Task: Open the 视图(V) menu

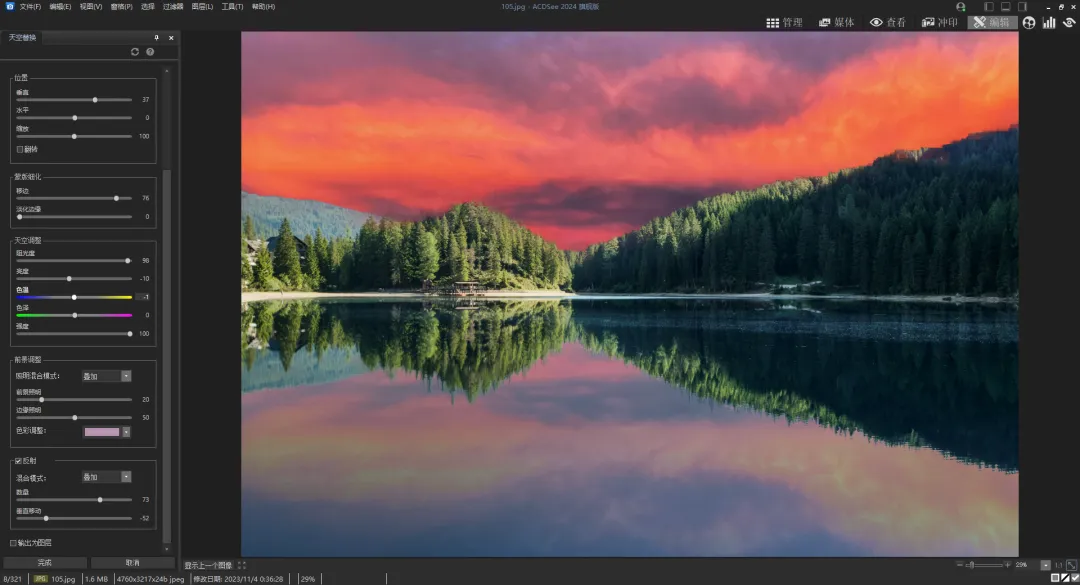Action: [91, 7]
